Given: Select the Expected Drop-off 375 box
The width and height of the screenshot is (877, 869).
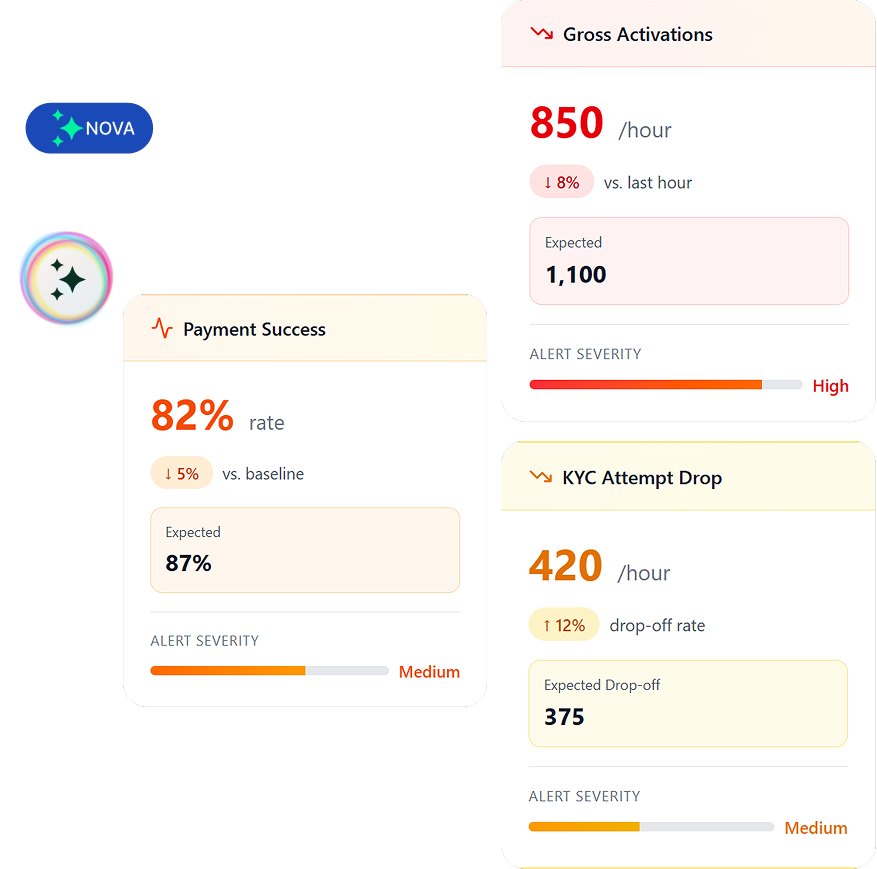Looking at the screenshot, I should [688, 703].
